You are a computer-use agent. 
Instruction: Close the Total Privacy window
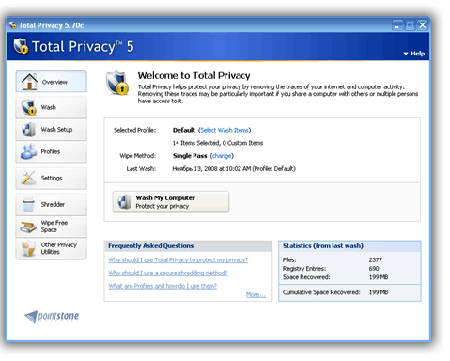pyautogui.click(x=422, y=25)
